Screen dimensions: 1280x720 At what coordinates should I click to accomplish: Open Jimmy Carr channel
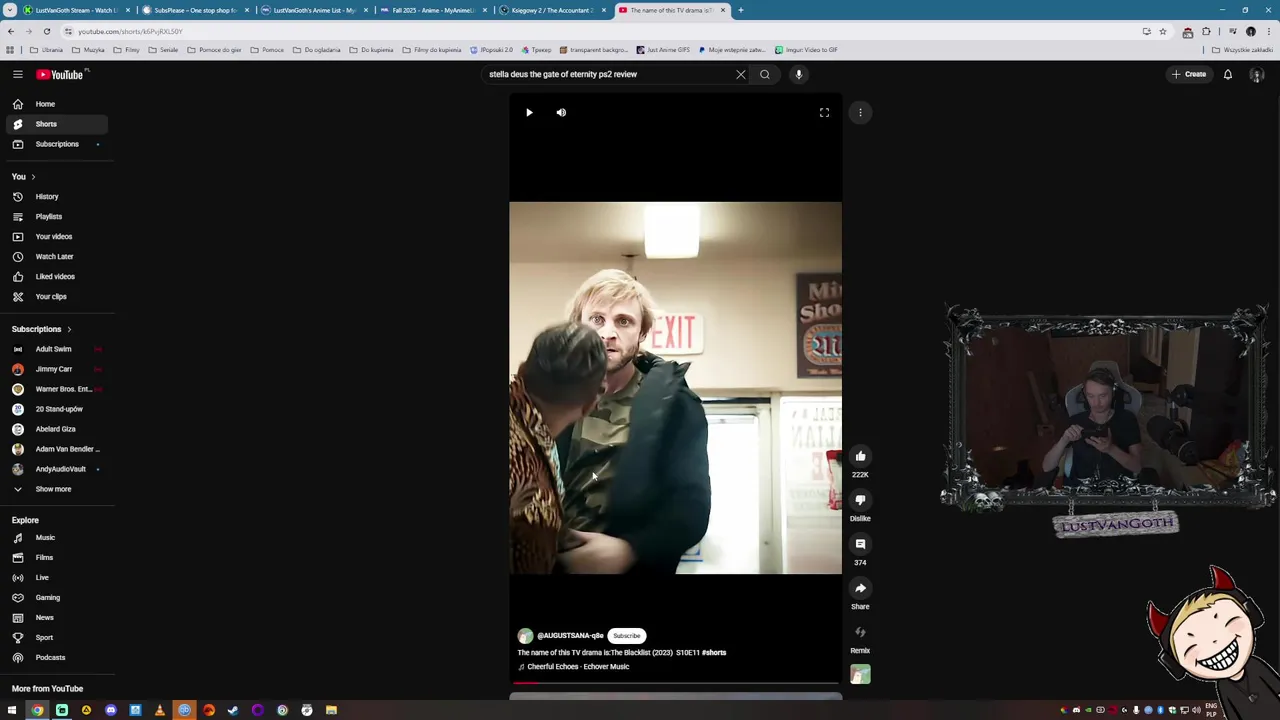(56, 369)
